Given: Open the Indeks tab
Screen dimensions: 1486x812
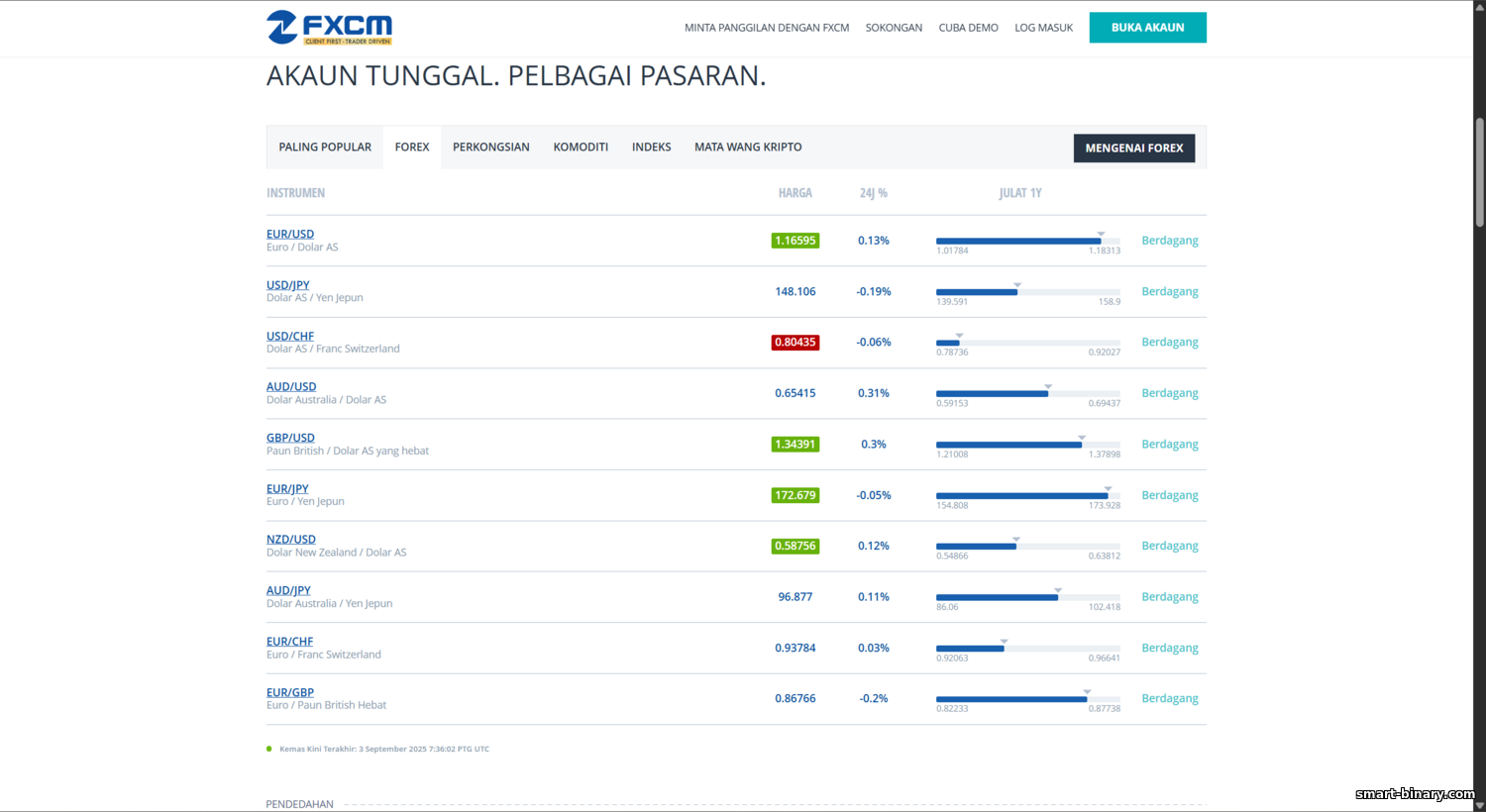Looking at the screenshot, I should click(x=651, y=148).
